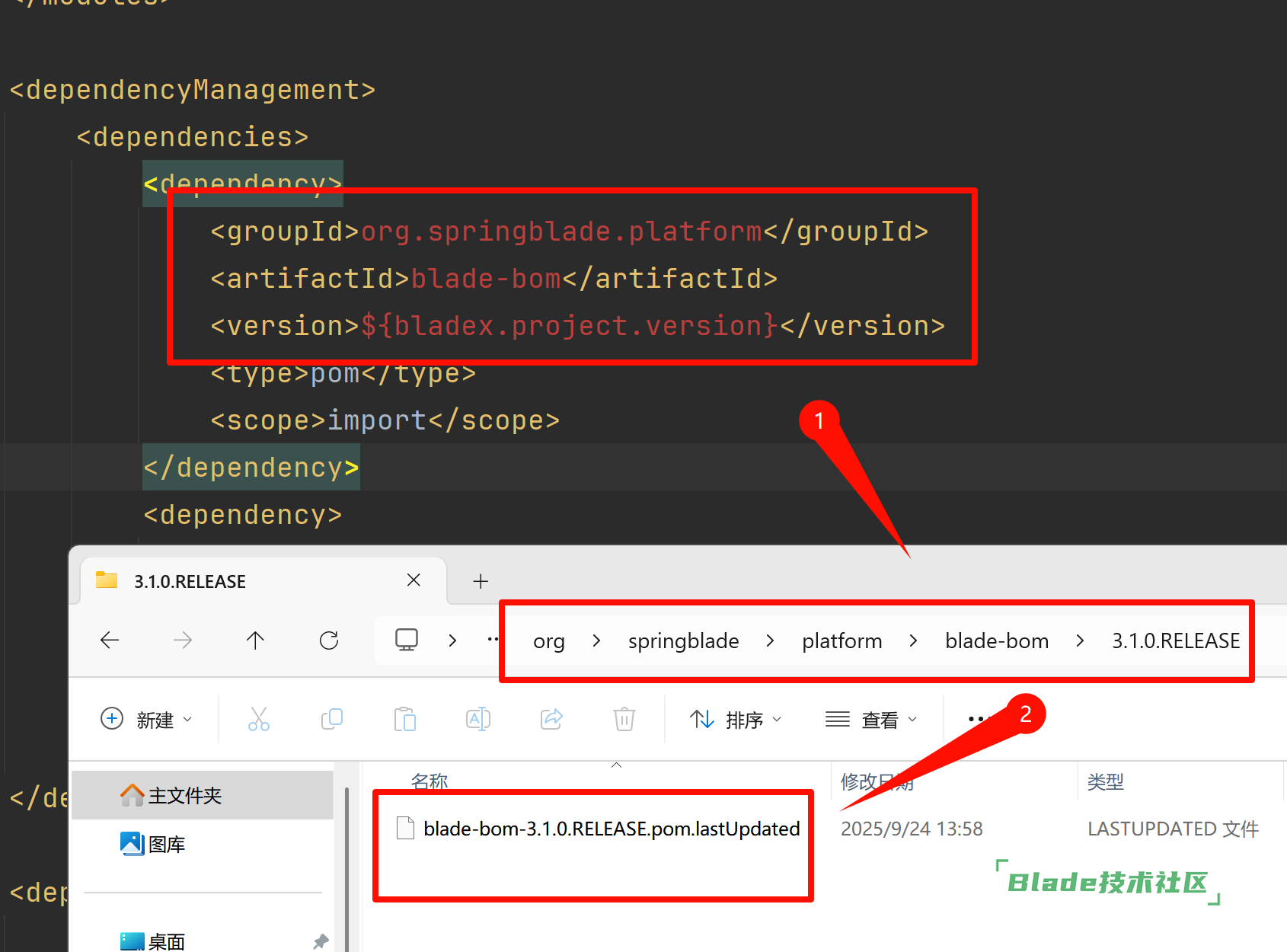Go forward in File Explorer
Viewport: 1287px width, 952px height.
click(x=183, y=641)
